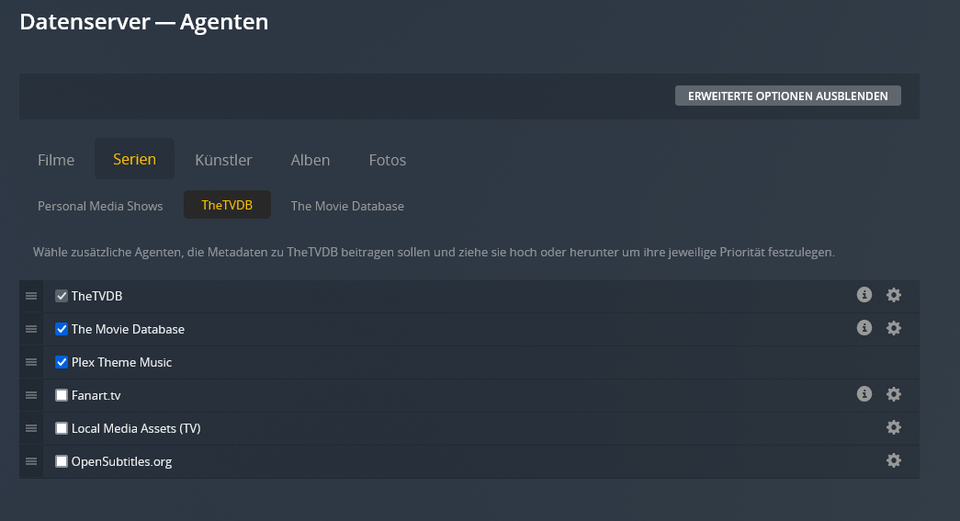This screenshot has width=960, height=521.
Task: Open OpenSubtitles.org settings gear
Action: 893,461
